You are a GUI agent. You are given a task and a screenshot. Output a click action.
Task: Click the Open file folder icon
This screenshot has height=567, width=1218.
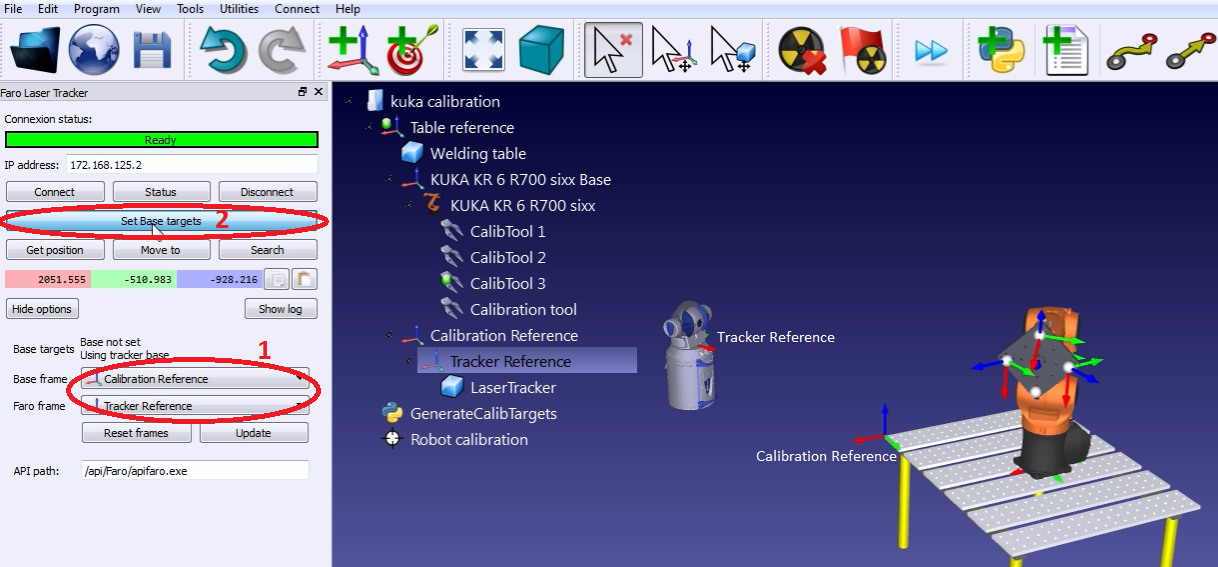35,49
